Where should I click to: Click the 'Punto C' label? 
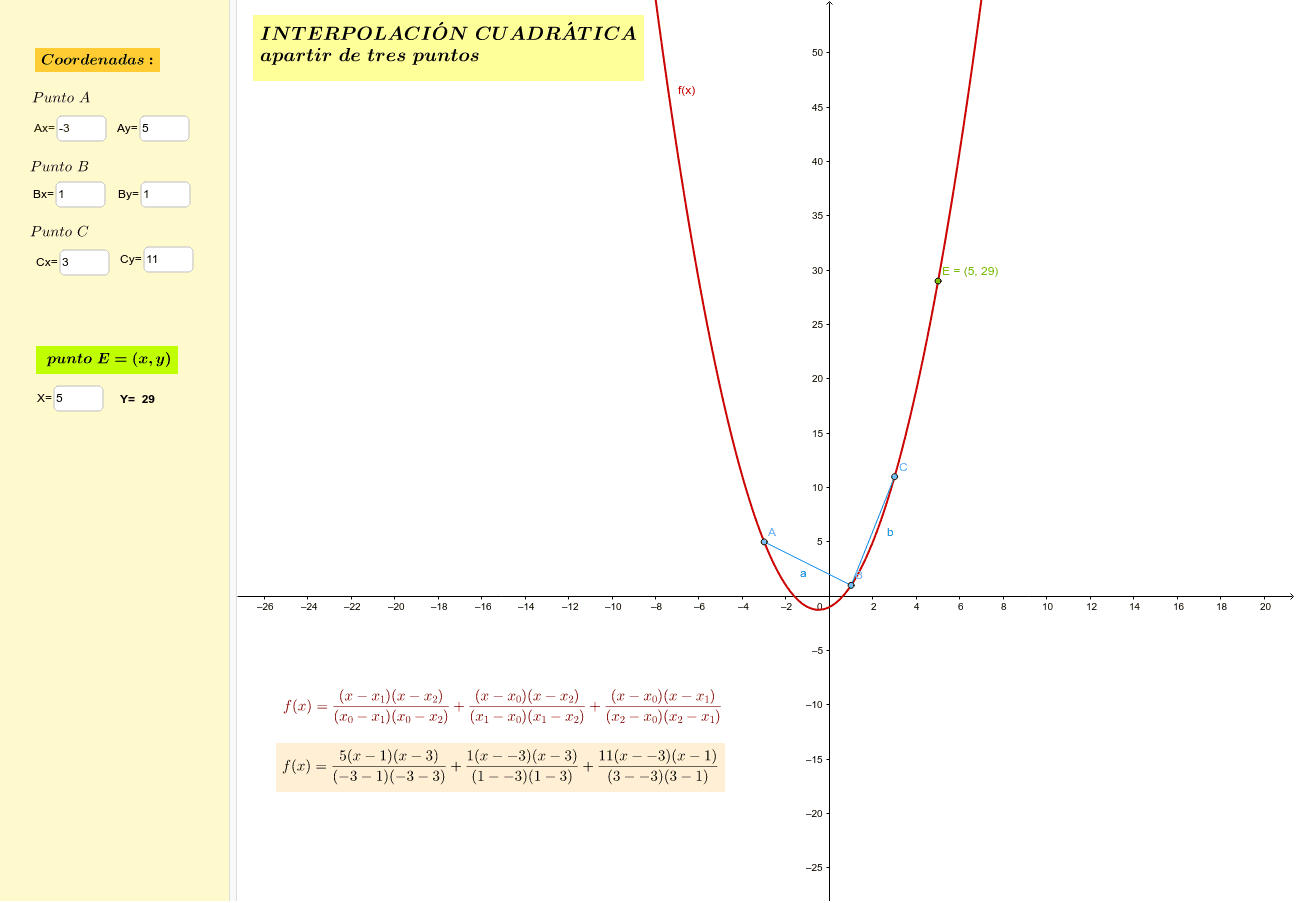(59, 231)
